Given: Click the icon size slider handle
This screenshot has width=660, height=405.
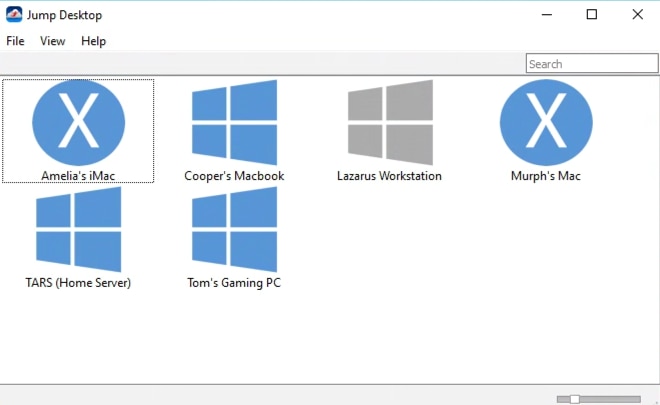Looking at the screenshot, I should [575, 399].
